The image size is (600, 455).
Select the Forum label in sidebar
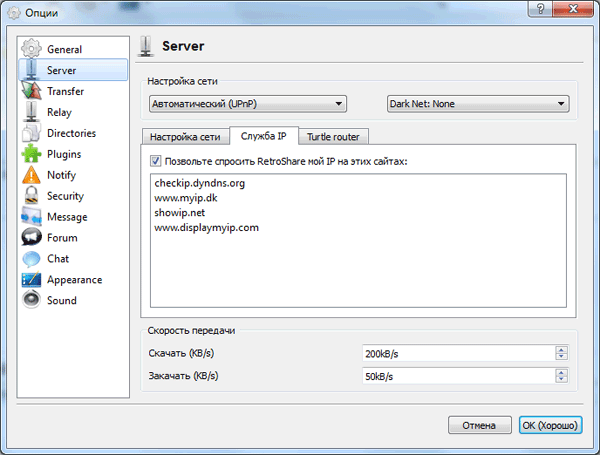tap(62, 238)
